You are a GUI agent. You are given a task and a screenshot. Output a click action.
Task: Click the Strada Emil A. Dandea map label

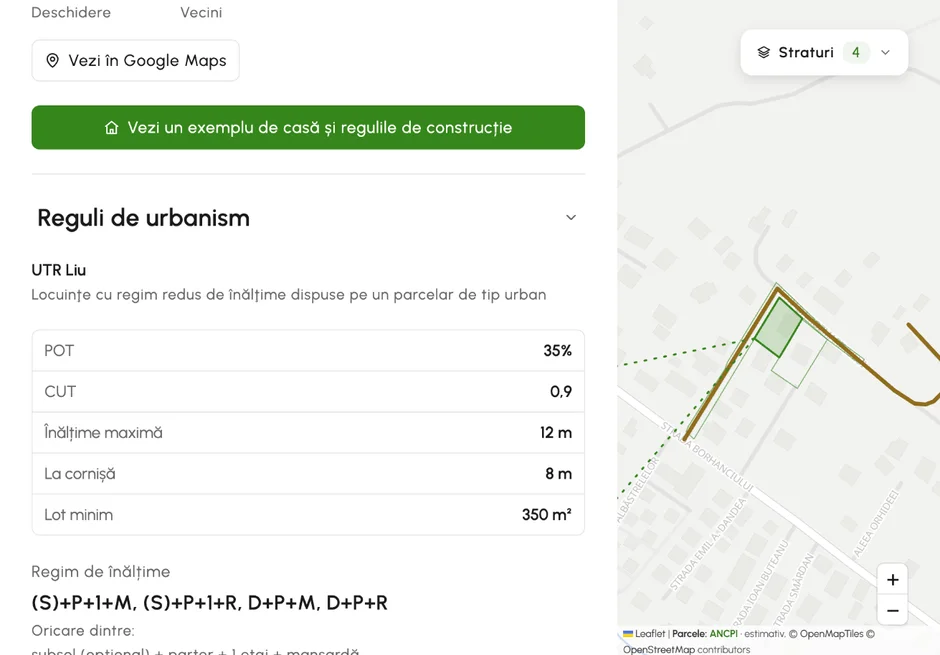(x=709, y=544)
